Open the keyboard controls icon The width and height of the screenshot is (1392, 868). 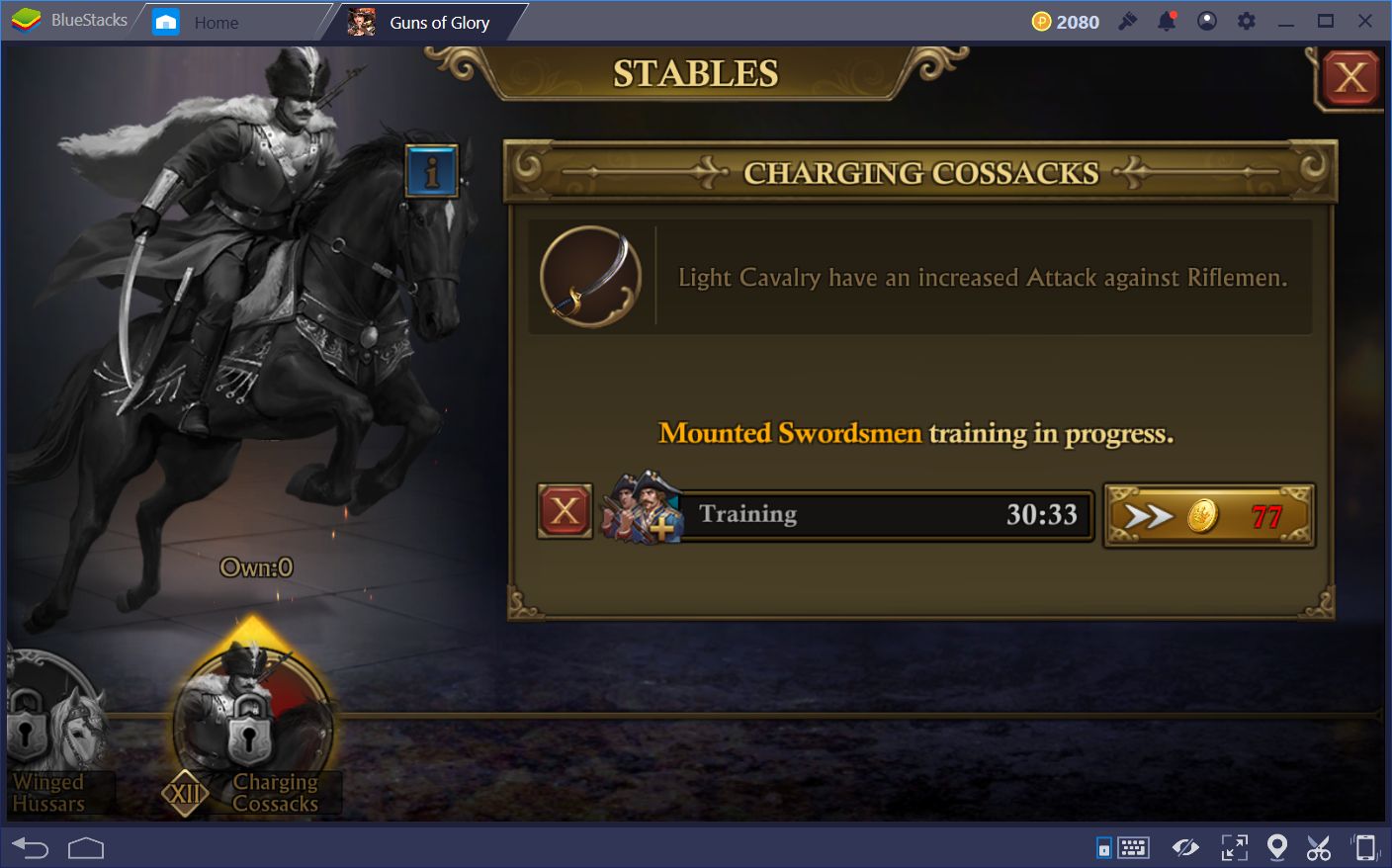click(x=1123, y=847)
